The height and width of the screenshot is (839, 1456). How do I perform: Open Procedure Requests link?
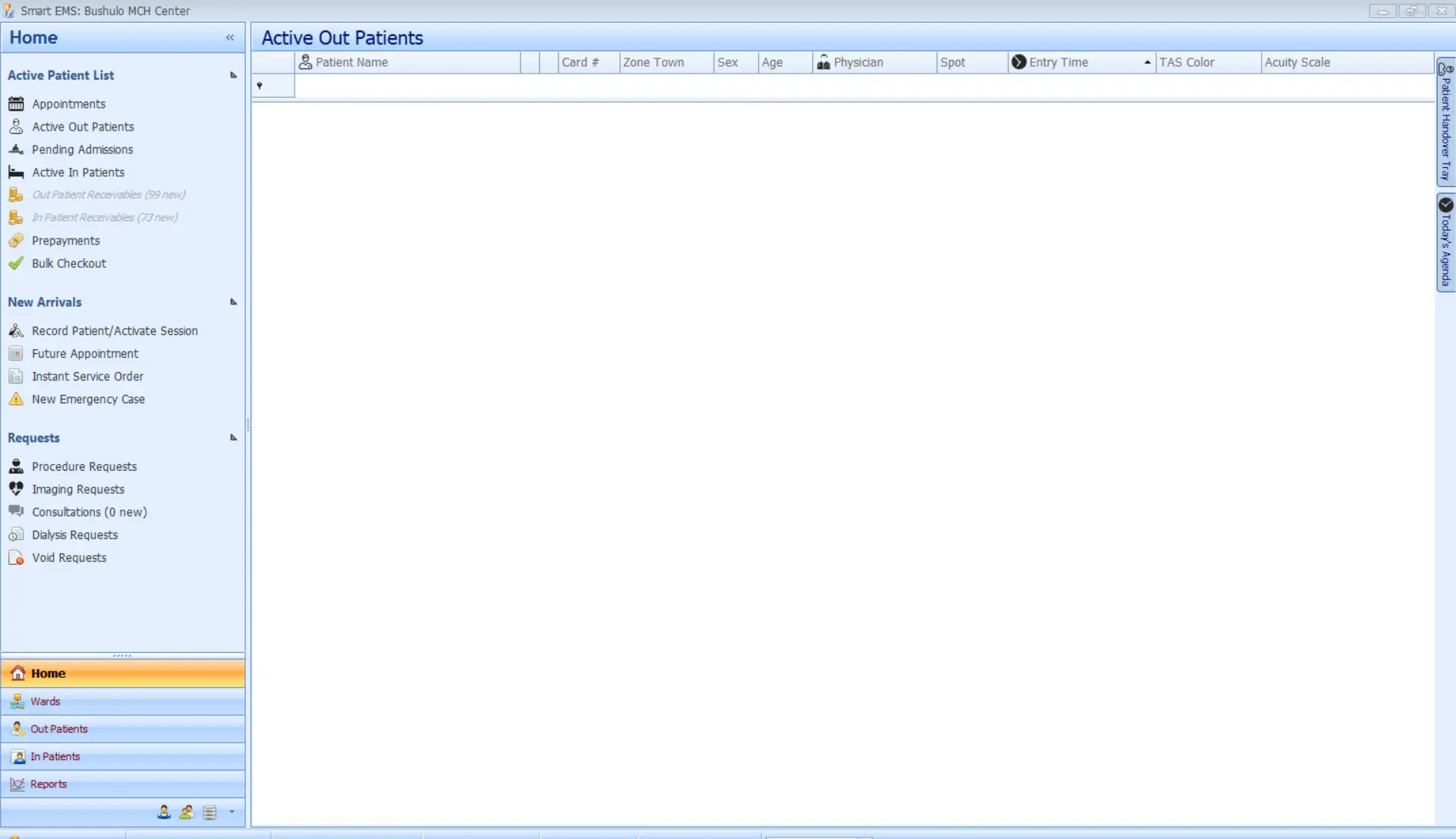(84, 467)
